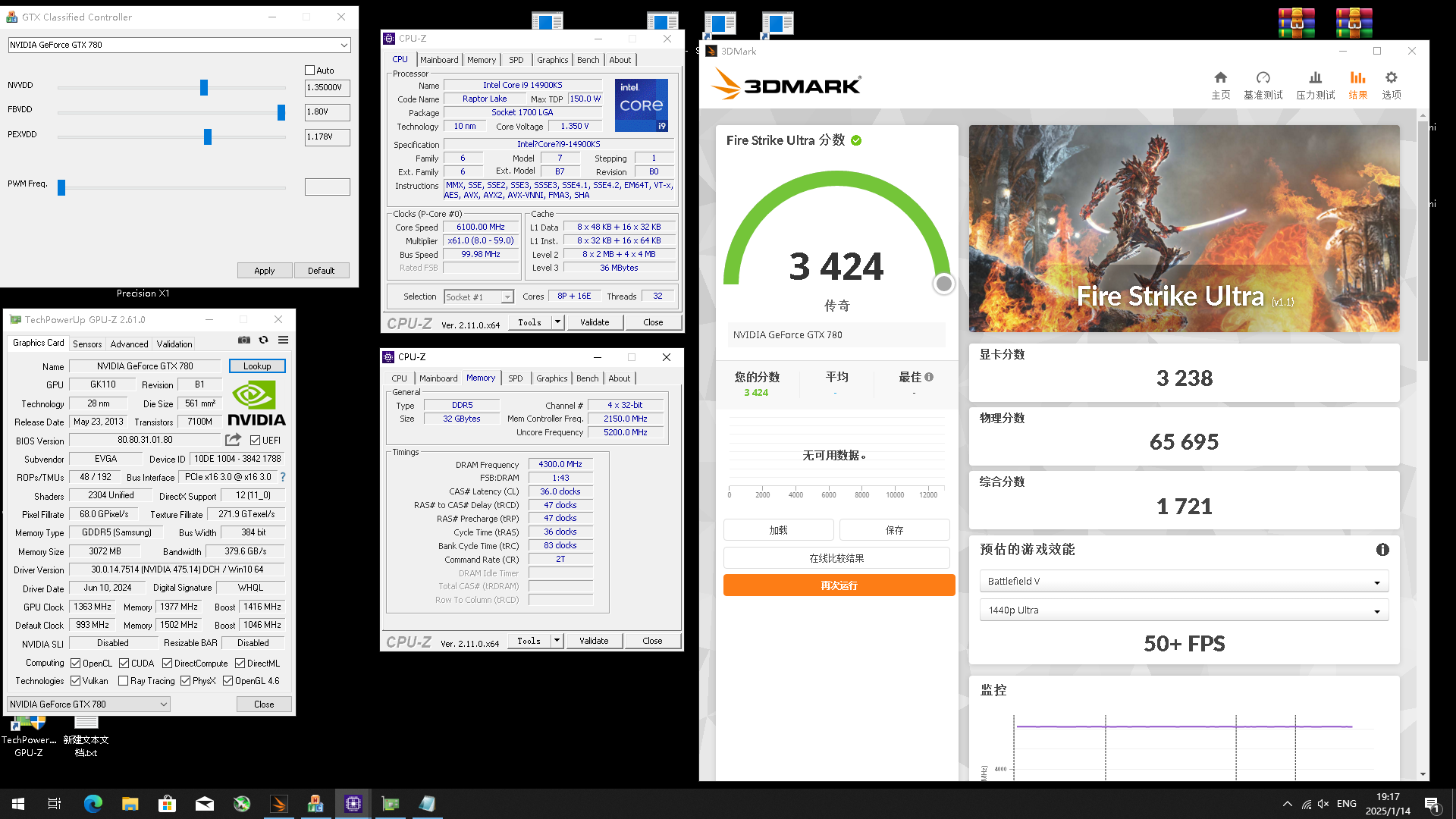
Task: Click NVVDD value input field
Action: pyautogui.click(x=327, y=87)
